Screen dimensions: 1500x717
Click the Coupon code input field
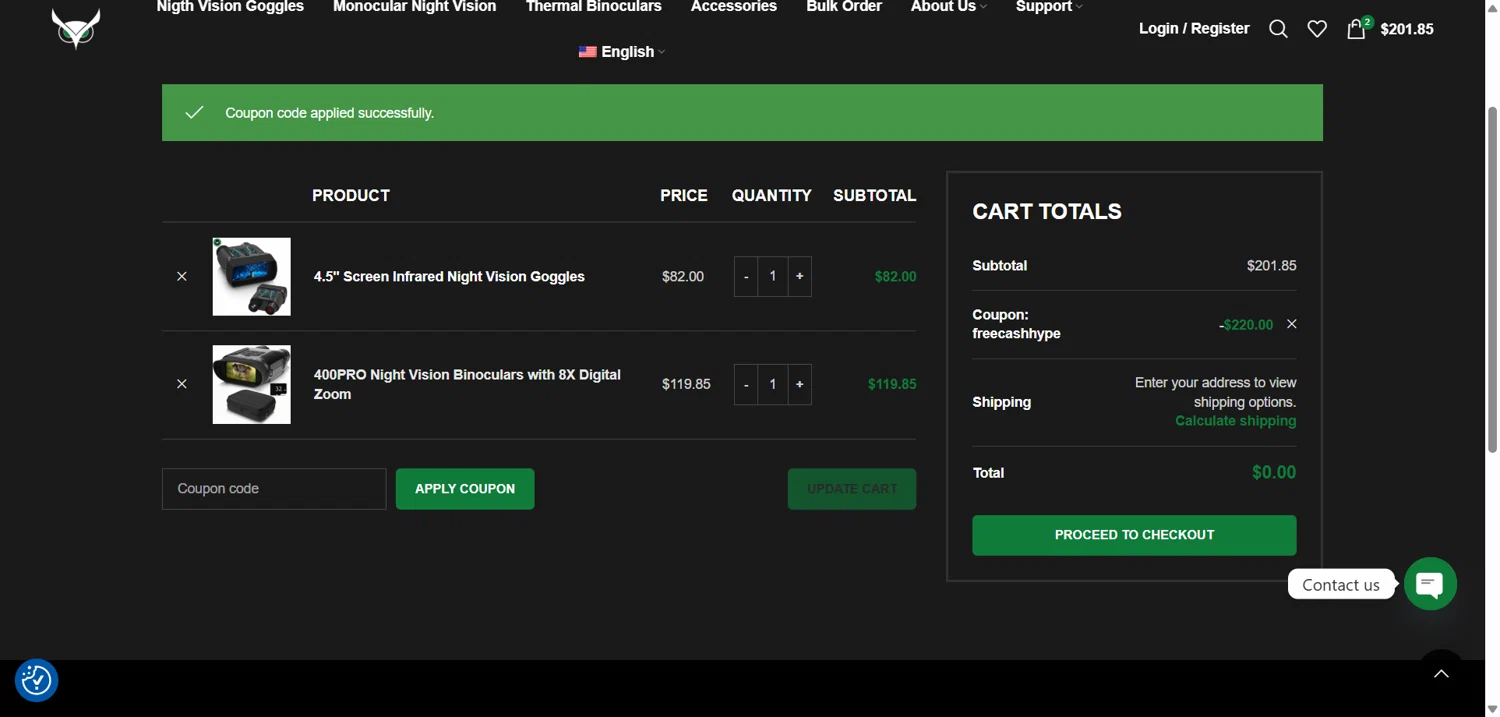point(274,489)
